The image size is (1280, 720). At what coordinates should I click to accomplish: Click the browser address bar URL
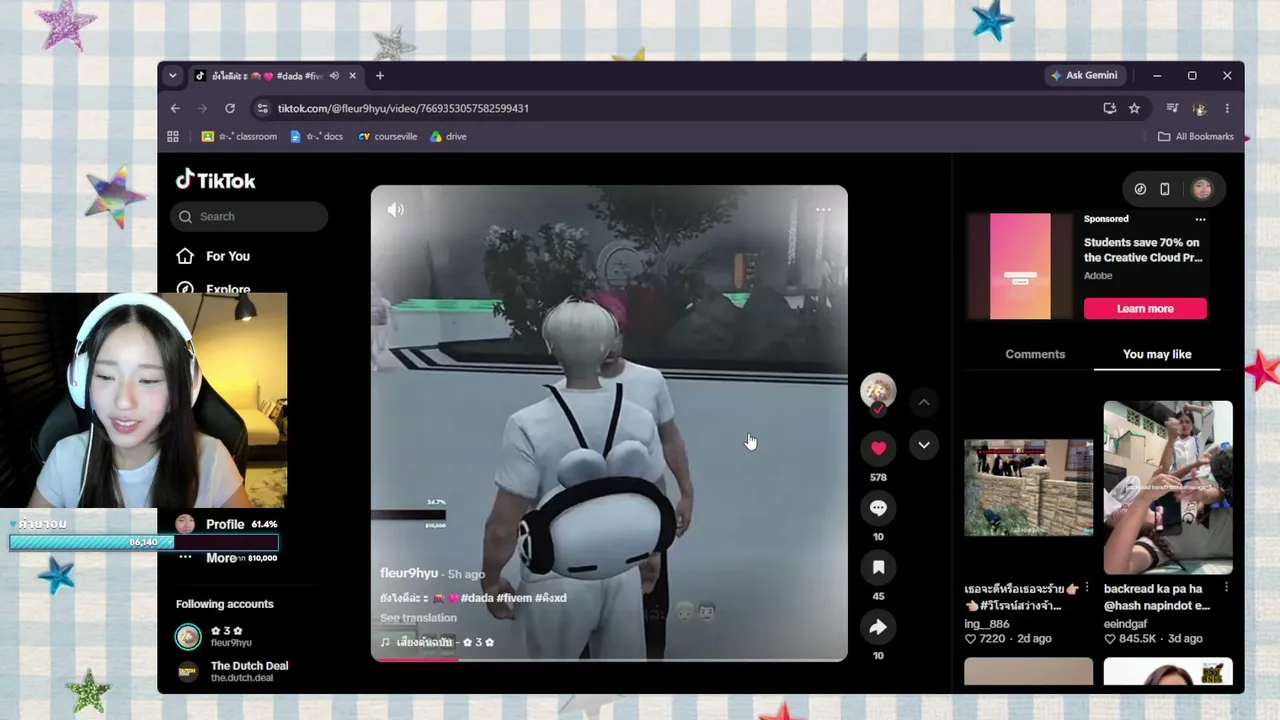[403, 108]
